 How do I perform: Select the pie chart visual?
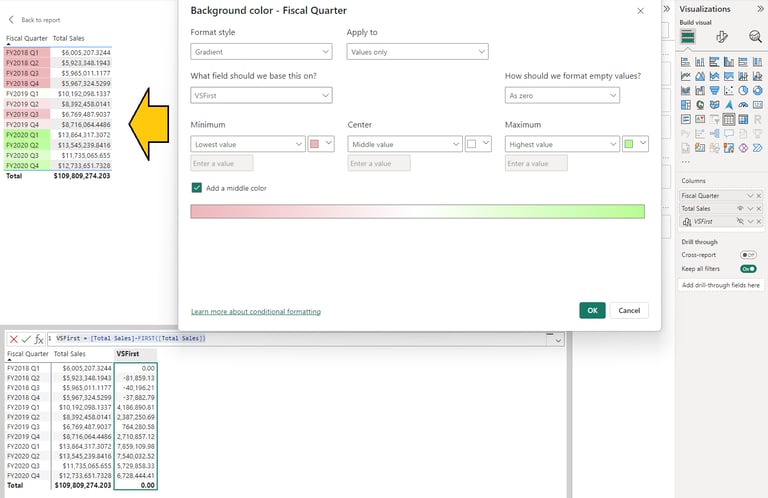point(743,91)
